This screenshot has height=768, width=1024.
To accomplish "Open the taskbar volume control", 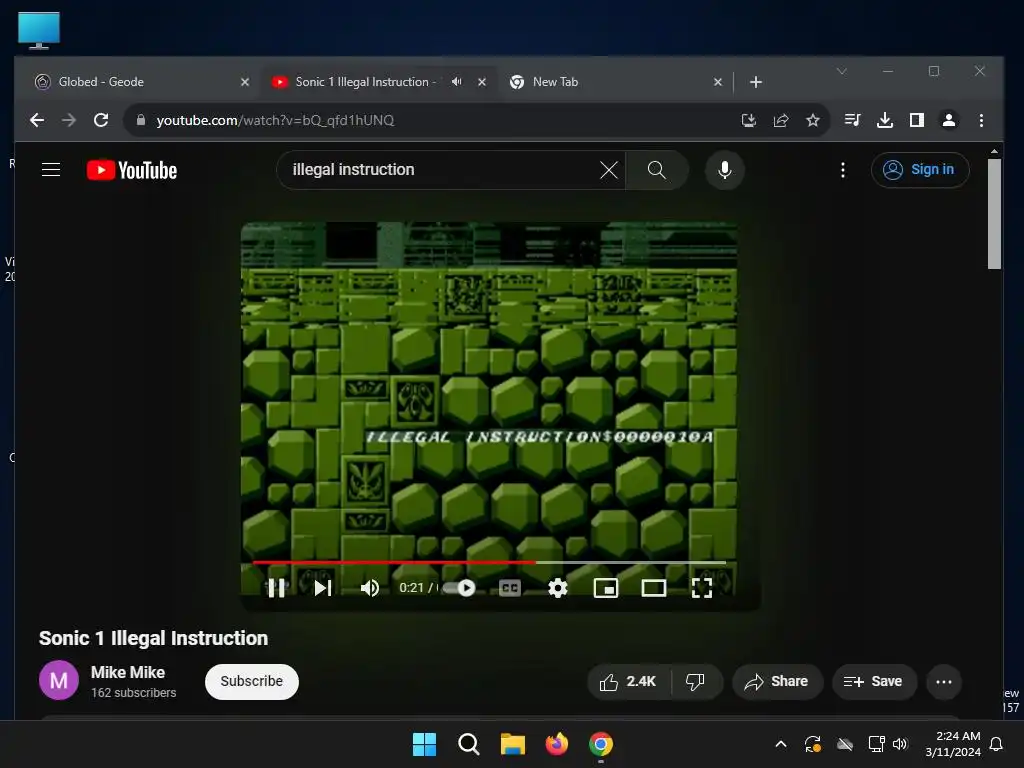I will click(x=900, y=744).
